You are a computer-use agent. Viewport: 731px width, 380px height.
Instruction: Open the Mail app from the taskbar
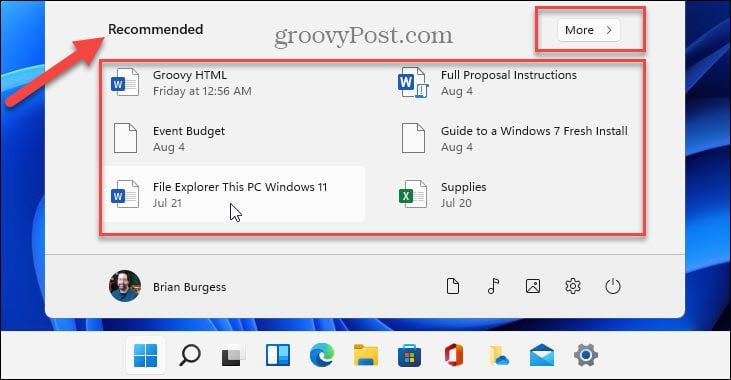point(542,355)
